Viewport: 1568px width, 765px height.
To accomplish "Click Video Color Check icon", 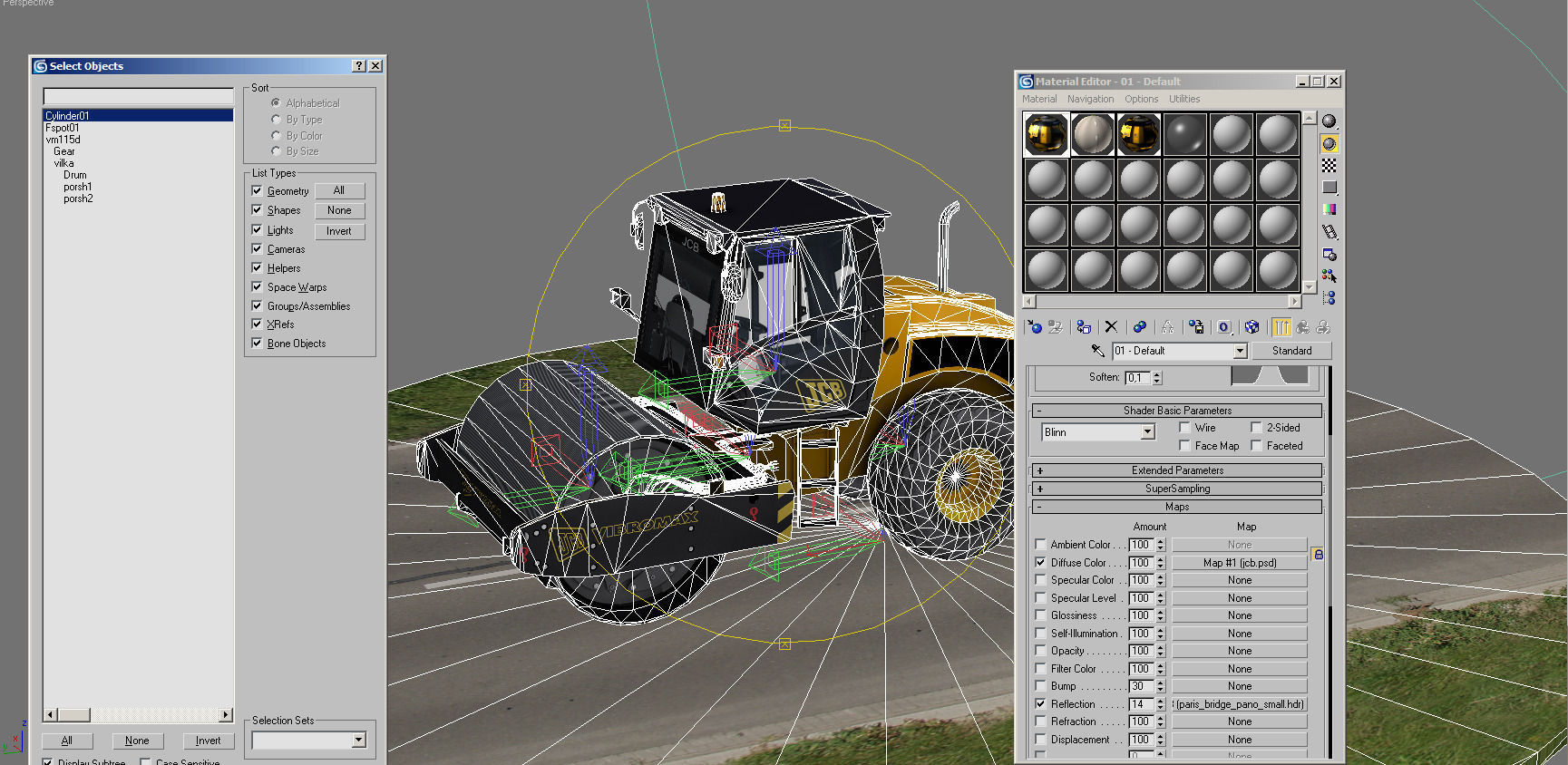I will (1329, 209).
